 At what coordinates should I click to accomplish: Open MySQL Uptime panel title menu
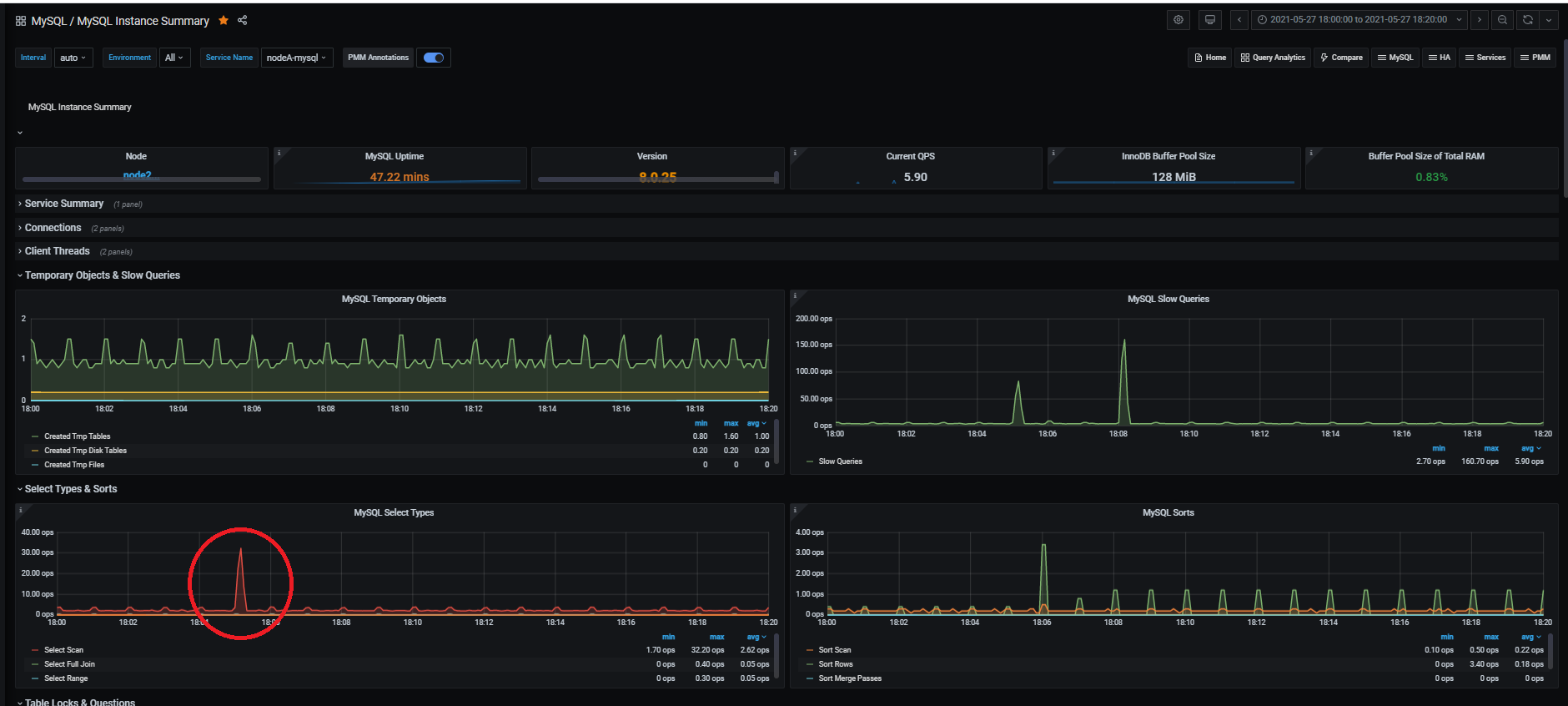(395, 156)
